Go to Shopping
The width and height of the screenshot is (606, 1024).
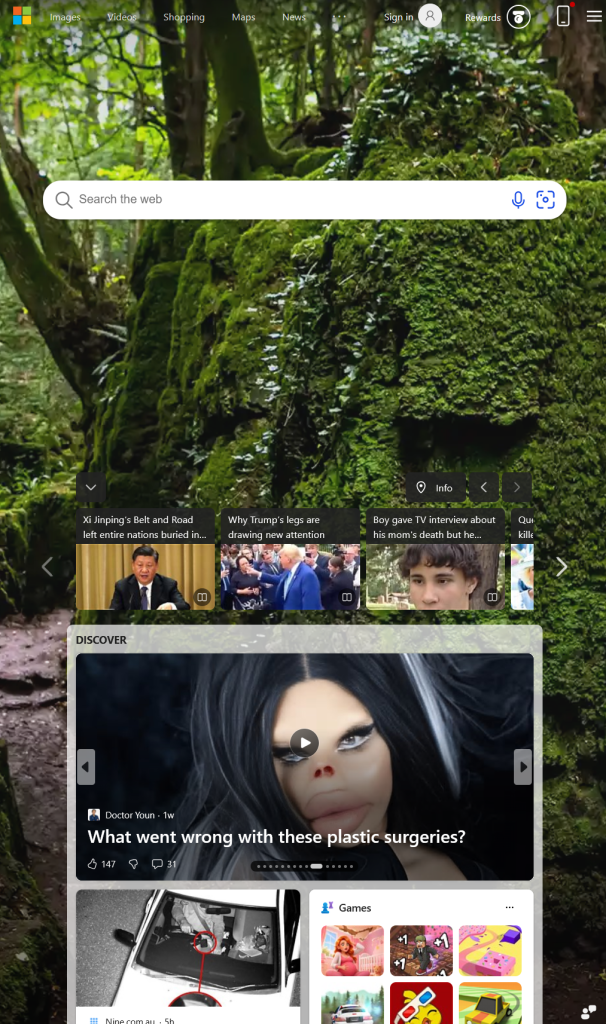point(183,17)
